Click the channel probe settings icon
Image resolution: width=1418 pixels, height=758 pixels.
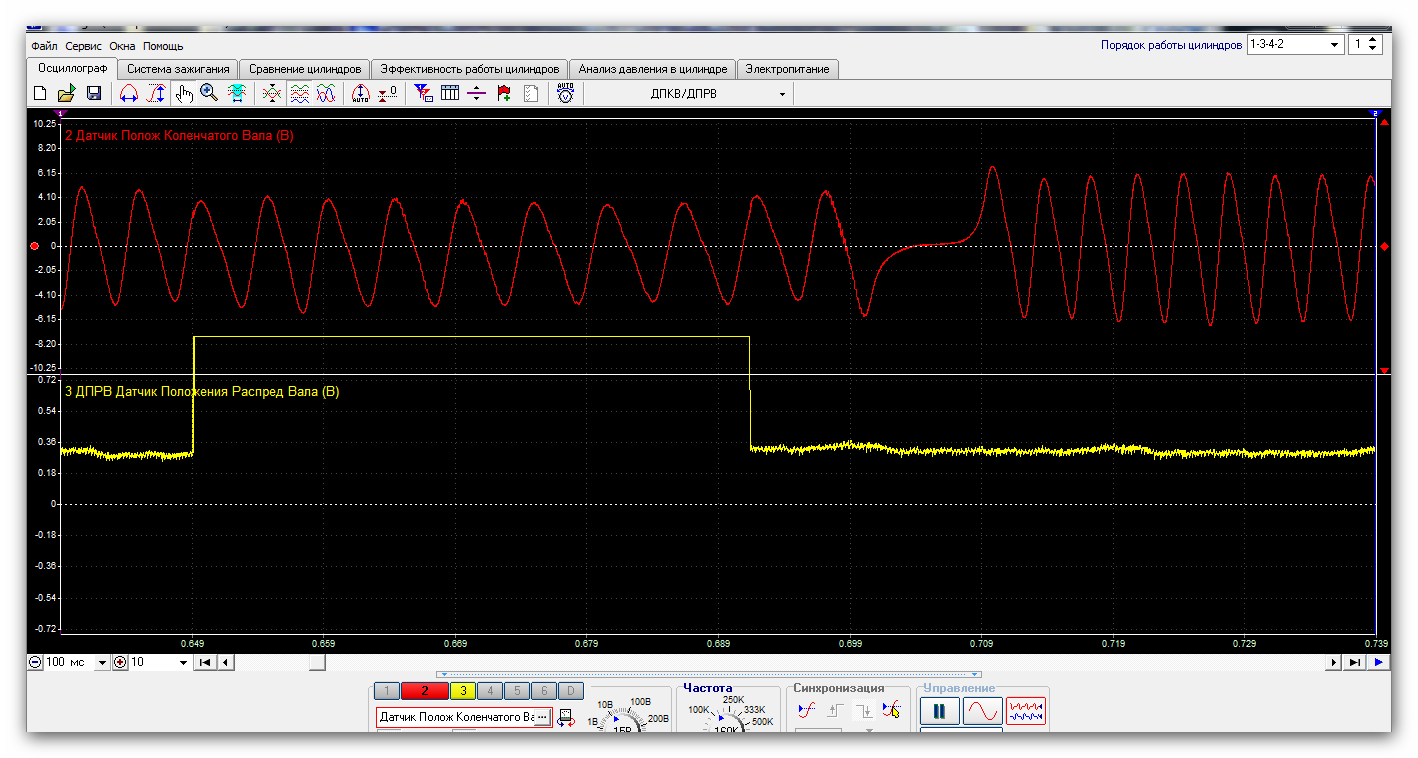(x=567, y=717)
